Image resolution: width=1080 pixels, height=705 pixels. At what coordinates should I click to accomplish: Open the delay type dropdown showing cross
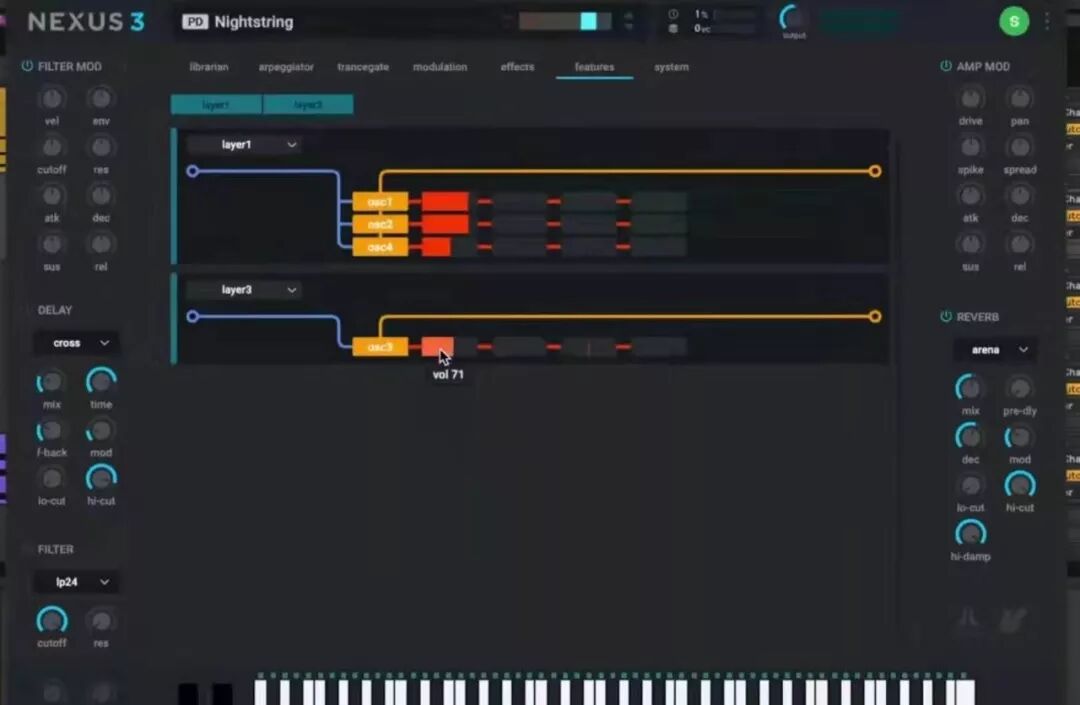pos(77,343)
